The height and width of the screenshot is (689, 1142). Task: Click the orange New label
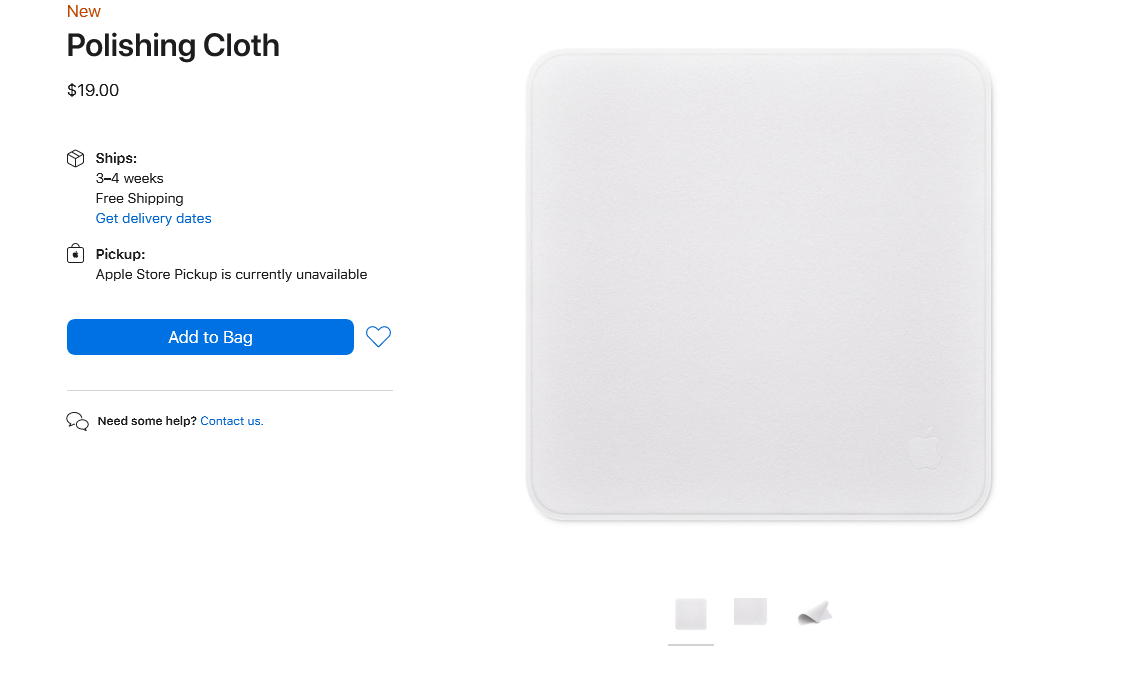(84, 11)
